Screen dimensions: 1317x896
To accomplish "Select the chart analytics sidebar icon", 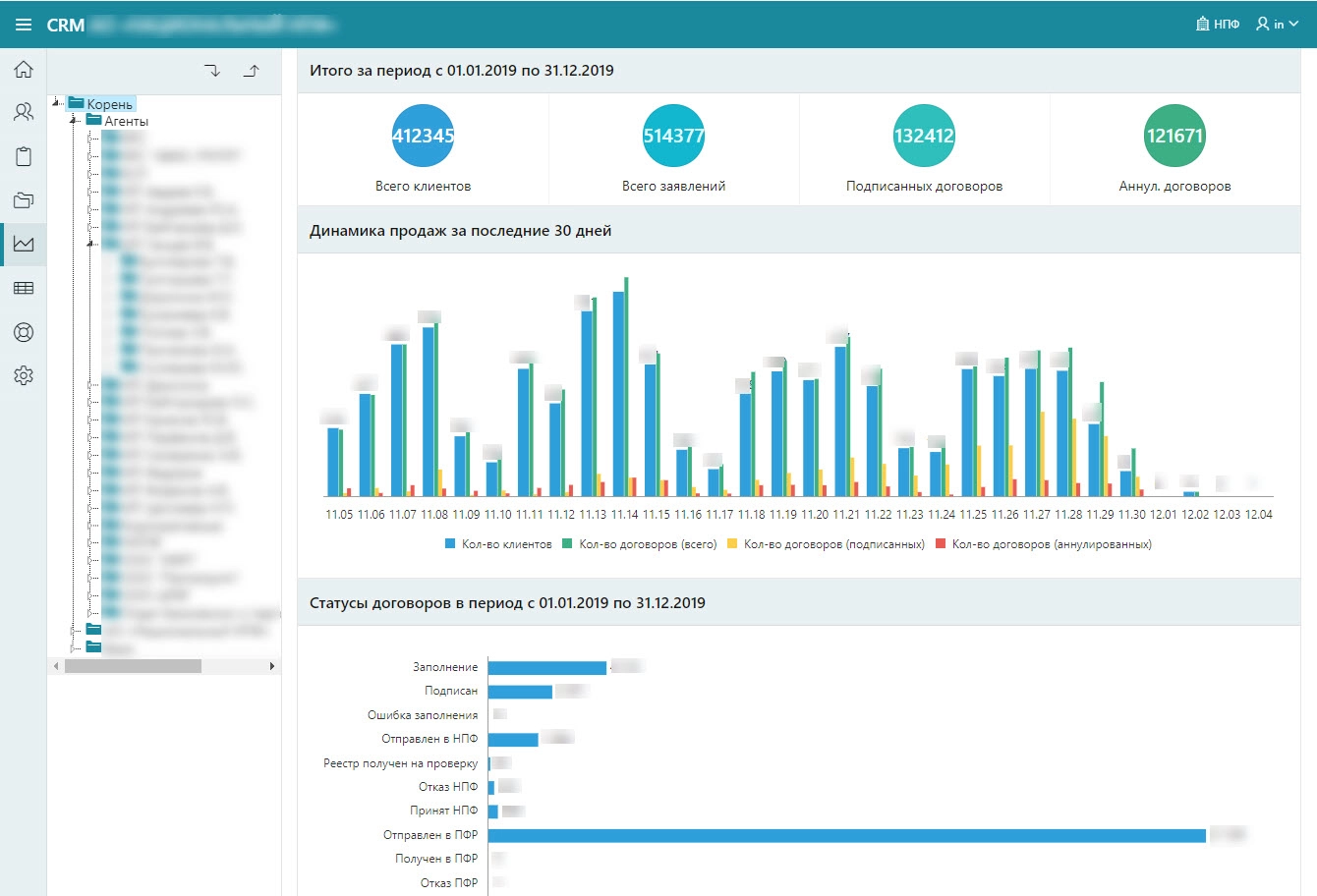I will pos(24,244).
